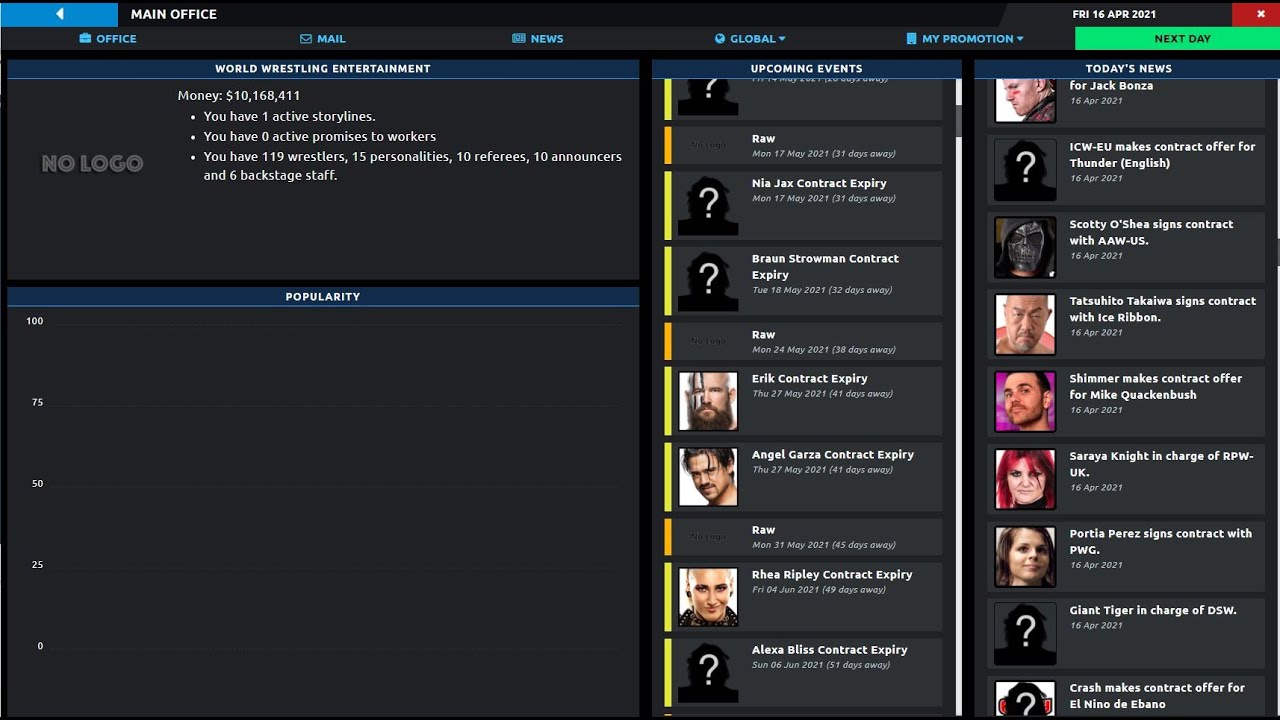Click Saraya Knight's portrait
1280x720 pixels.
(1025, 478)
